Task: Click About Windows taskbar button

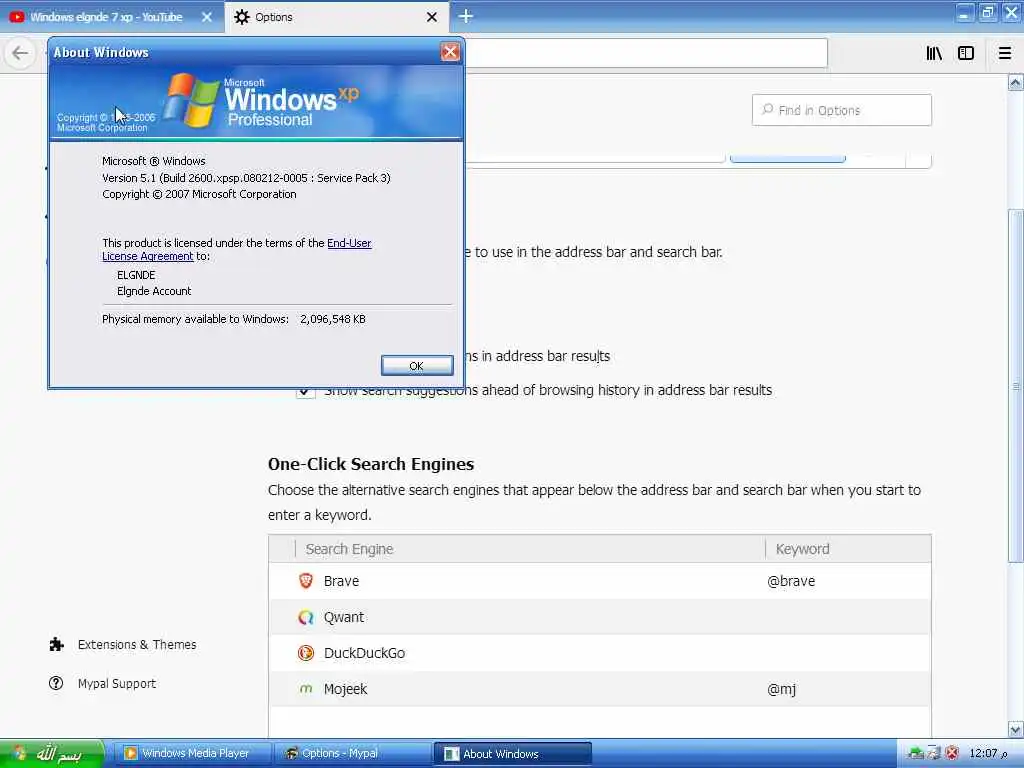Action: (x=513, y=754)
